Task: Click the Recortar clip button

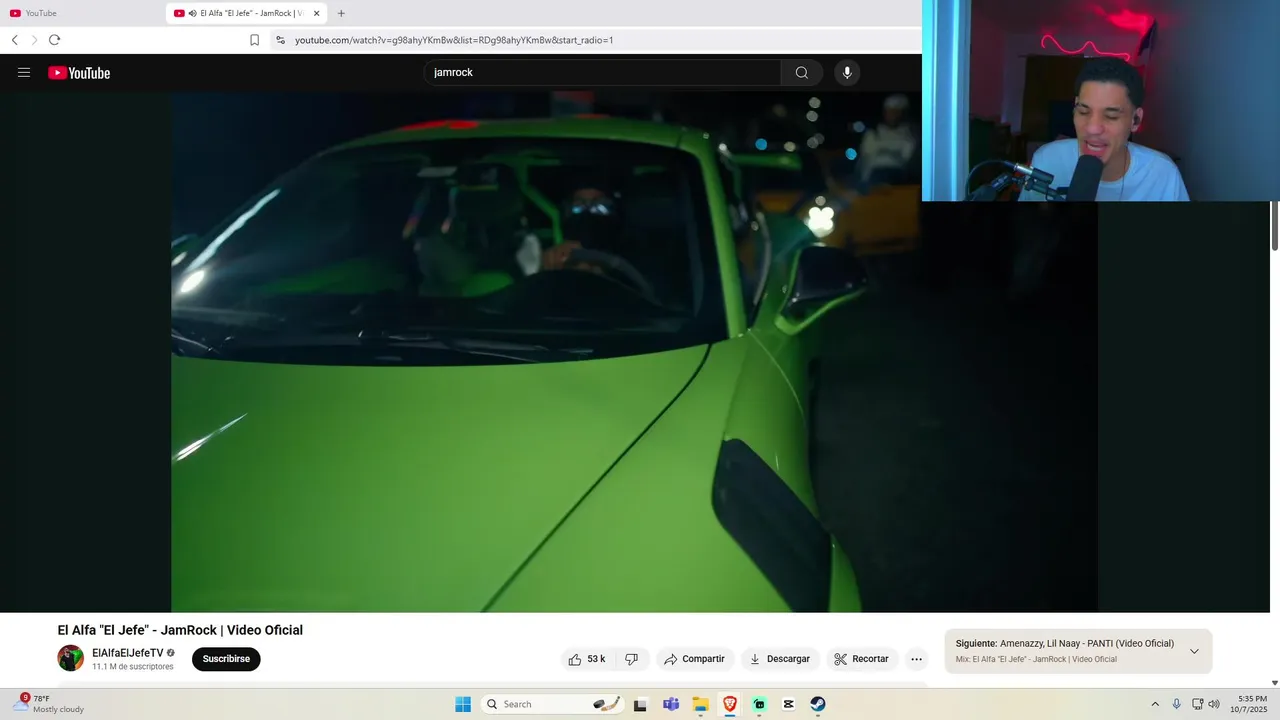Action: [861, 659]
